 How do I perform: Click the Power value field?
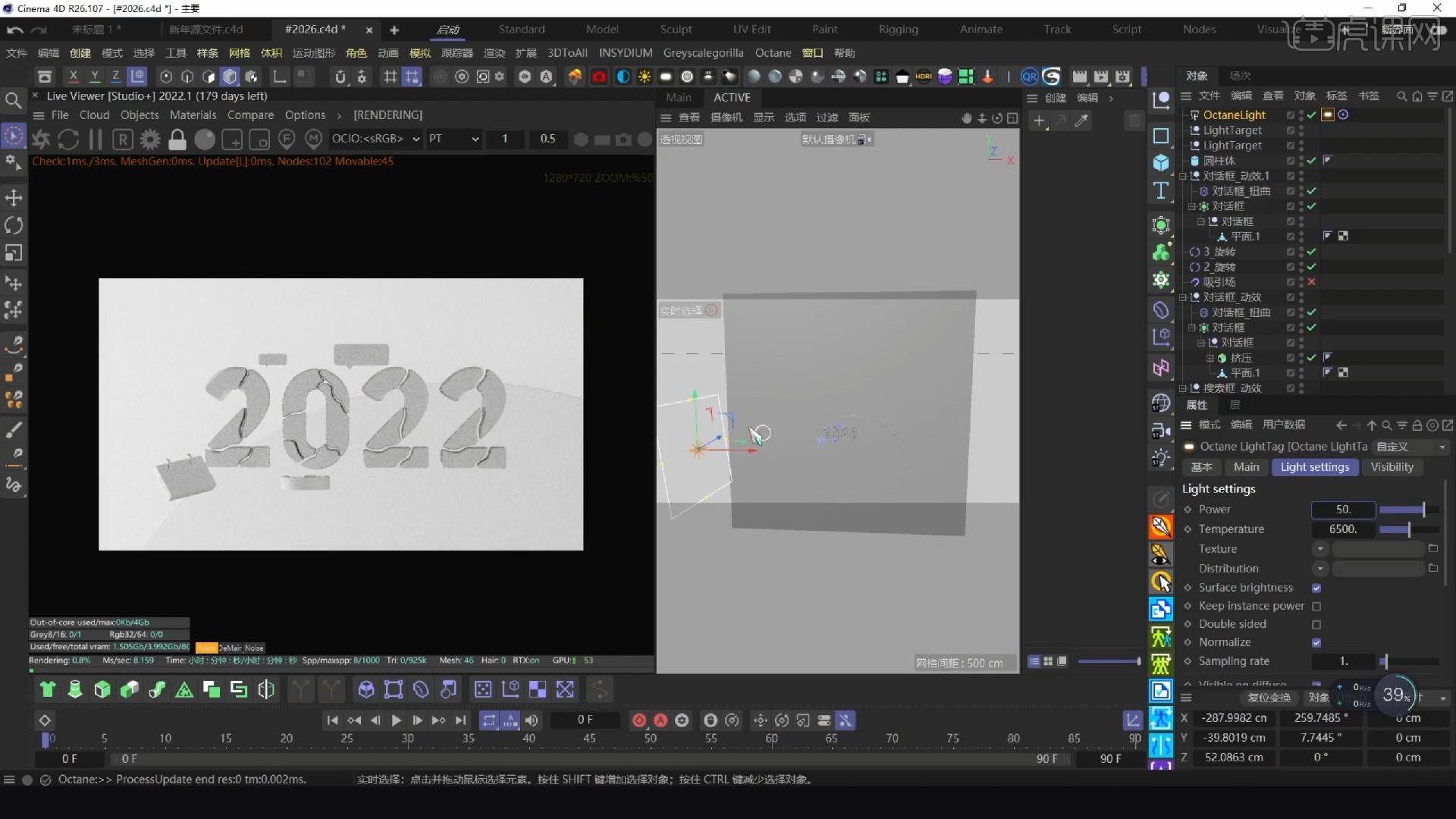pos(1343,510)
